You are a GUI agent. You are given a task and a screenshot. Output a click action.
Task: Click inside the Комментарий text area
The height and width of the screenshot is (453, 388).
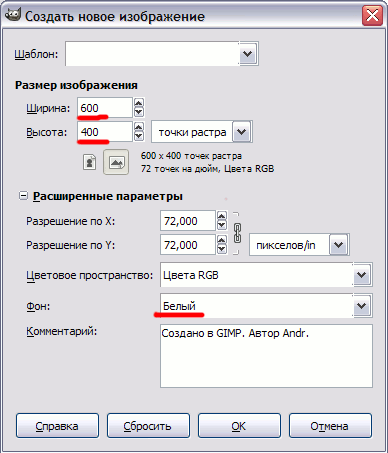coord(266,356)
